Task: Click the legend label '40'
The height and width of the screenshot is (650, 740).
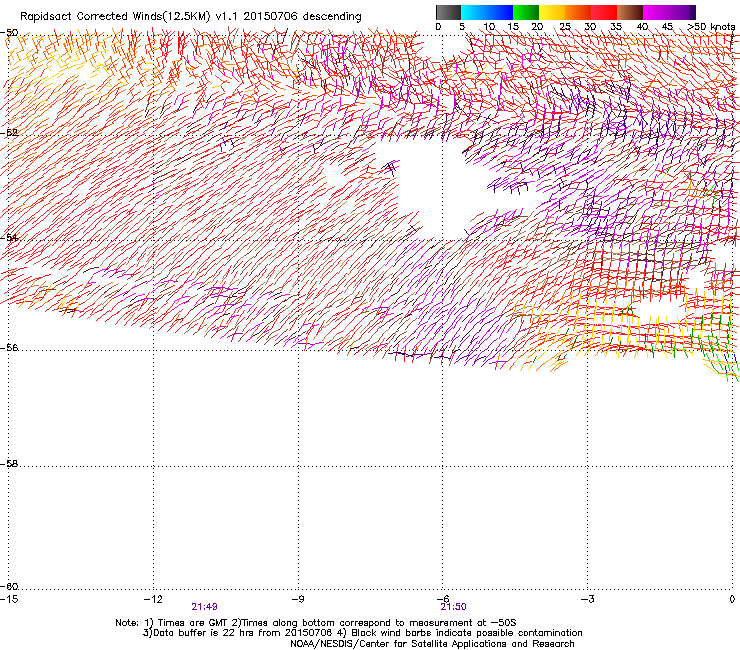Action: (x=642, y=27)
